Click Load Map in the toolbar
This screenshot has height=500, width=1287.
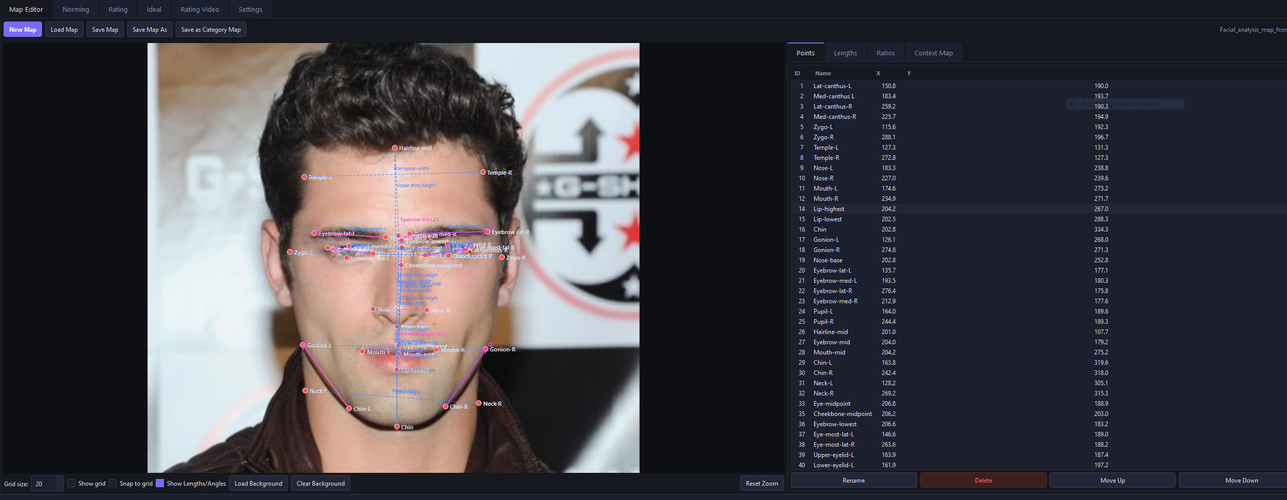coord(64,30)
